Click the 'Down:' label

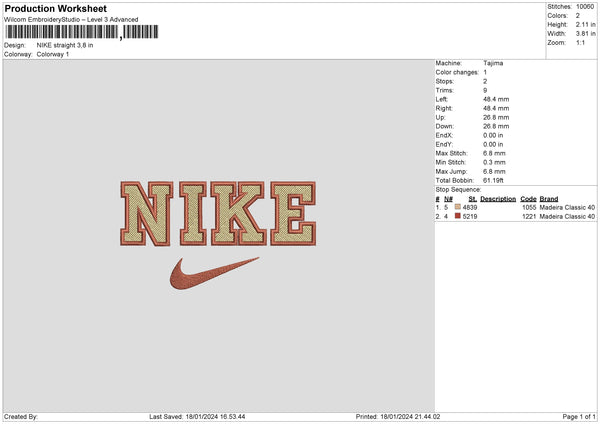click(445, 126)
